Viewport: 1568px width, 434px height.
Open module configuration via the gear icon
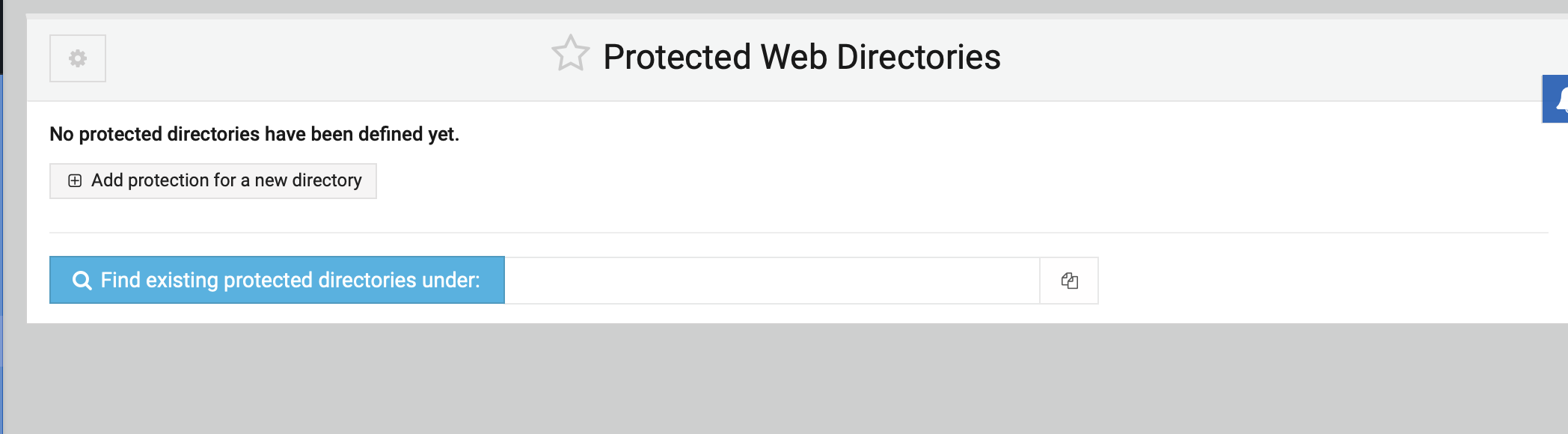78,58
